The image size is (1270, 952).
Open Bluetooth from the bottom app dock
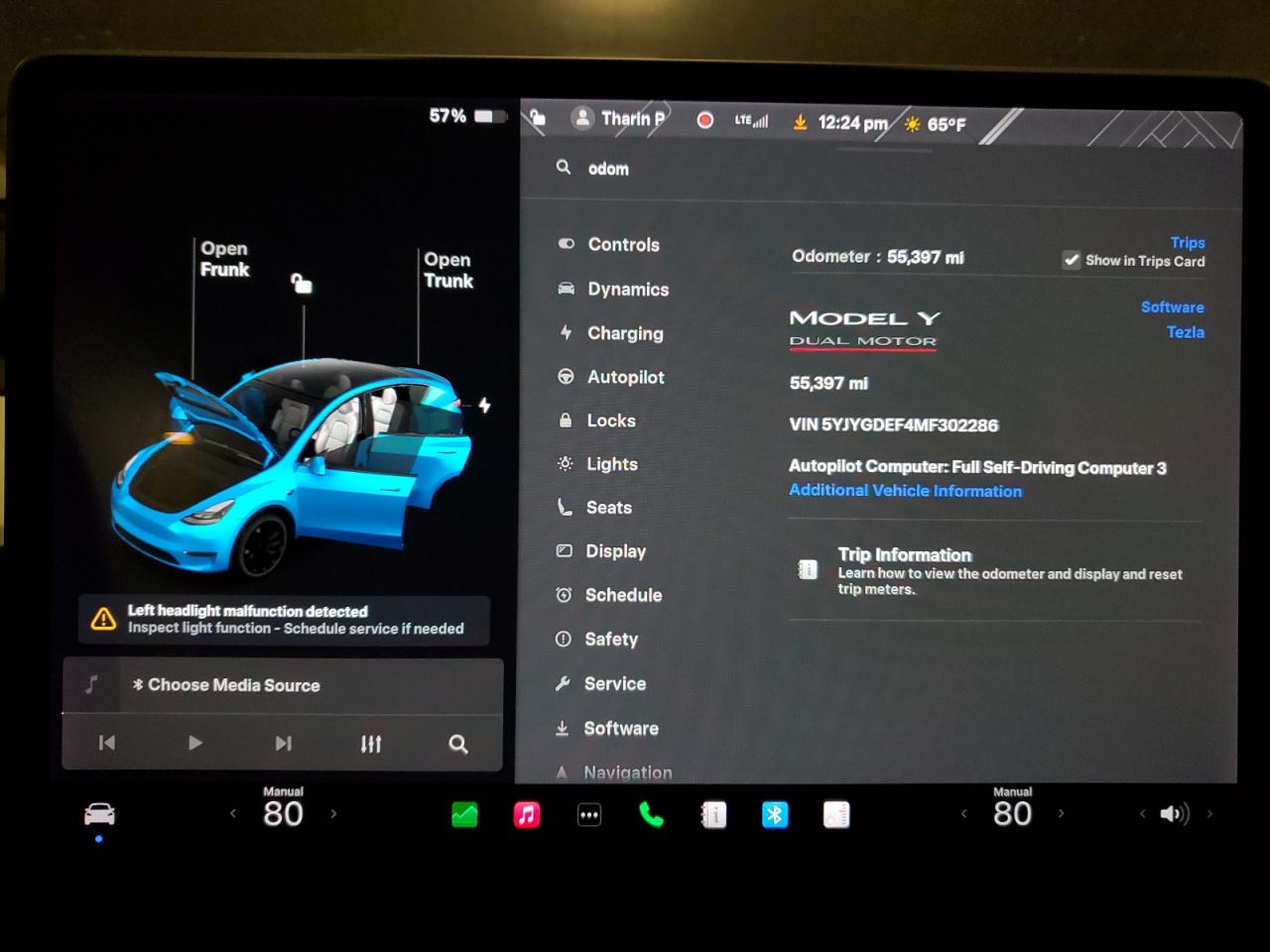pos(774,814)
